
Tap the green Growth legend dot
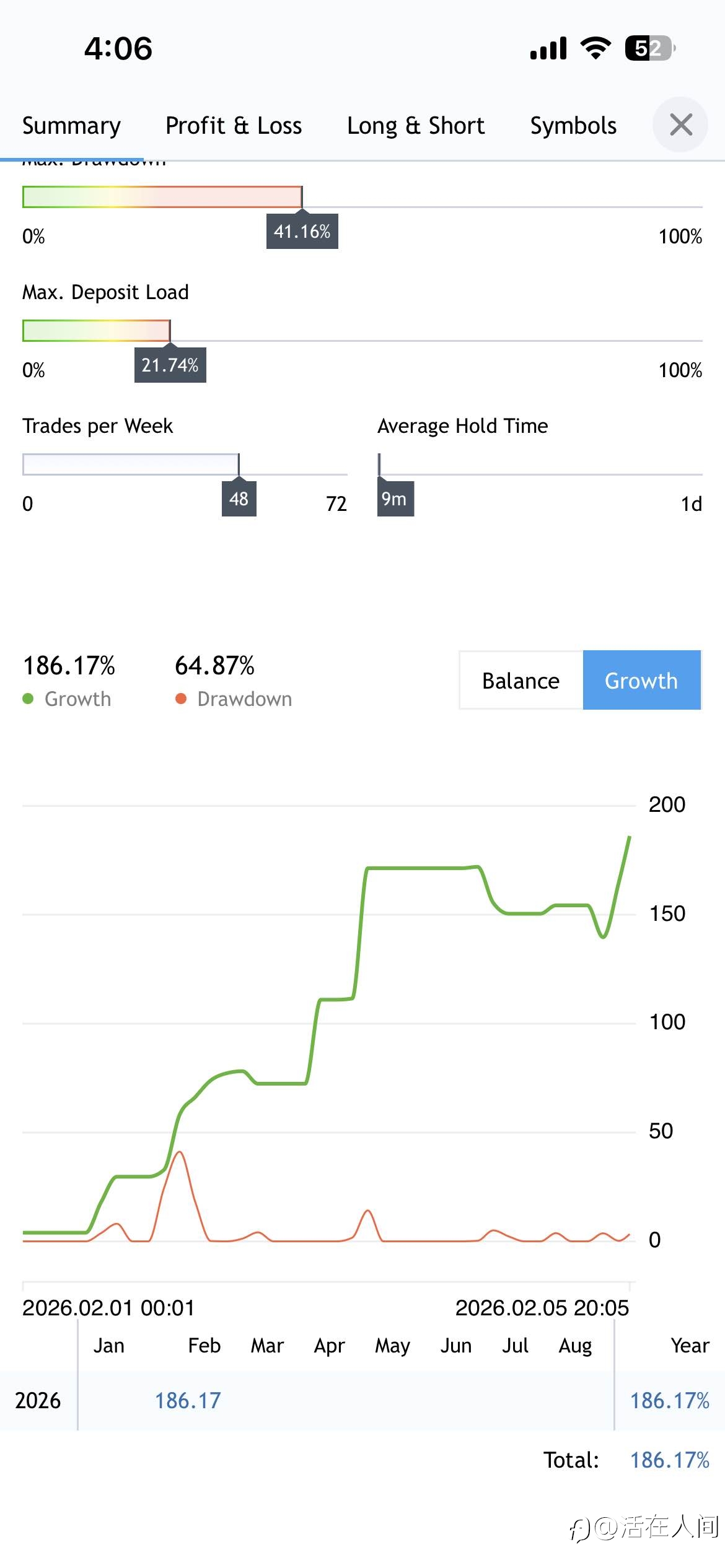pyautogui.click(x=28, y=699)
